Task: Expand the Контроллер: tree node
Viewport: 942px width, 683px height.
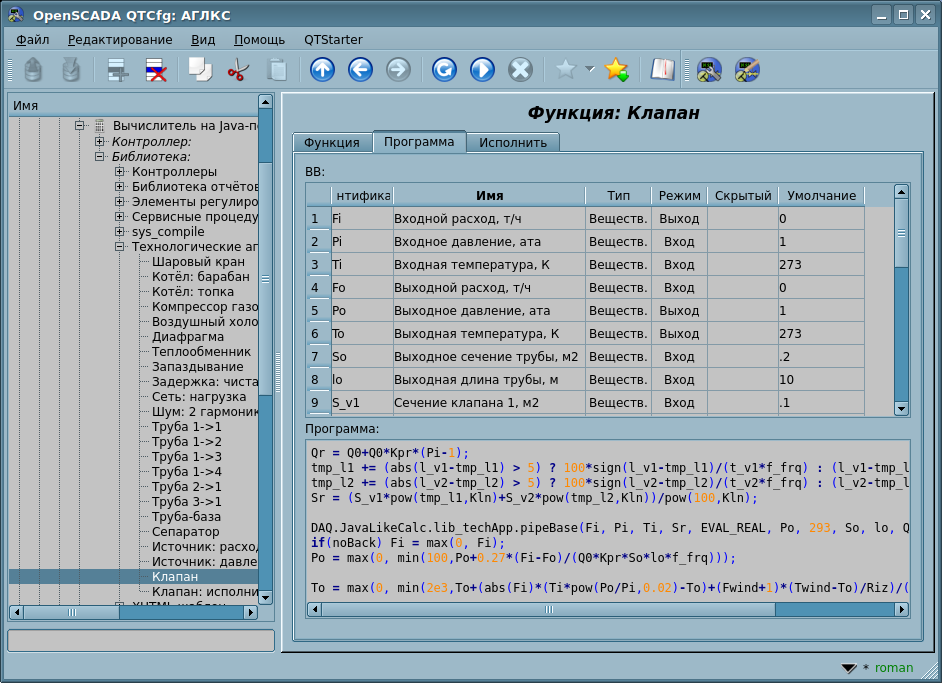Action: coord(100,141)
